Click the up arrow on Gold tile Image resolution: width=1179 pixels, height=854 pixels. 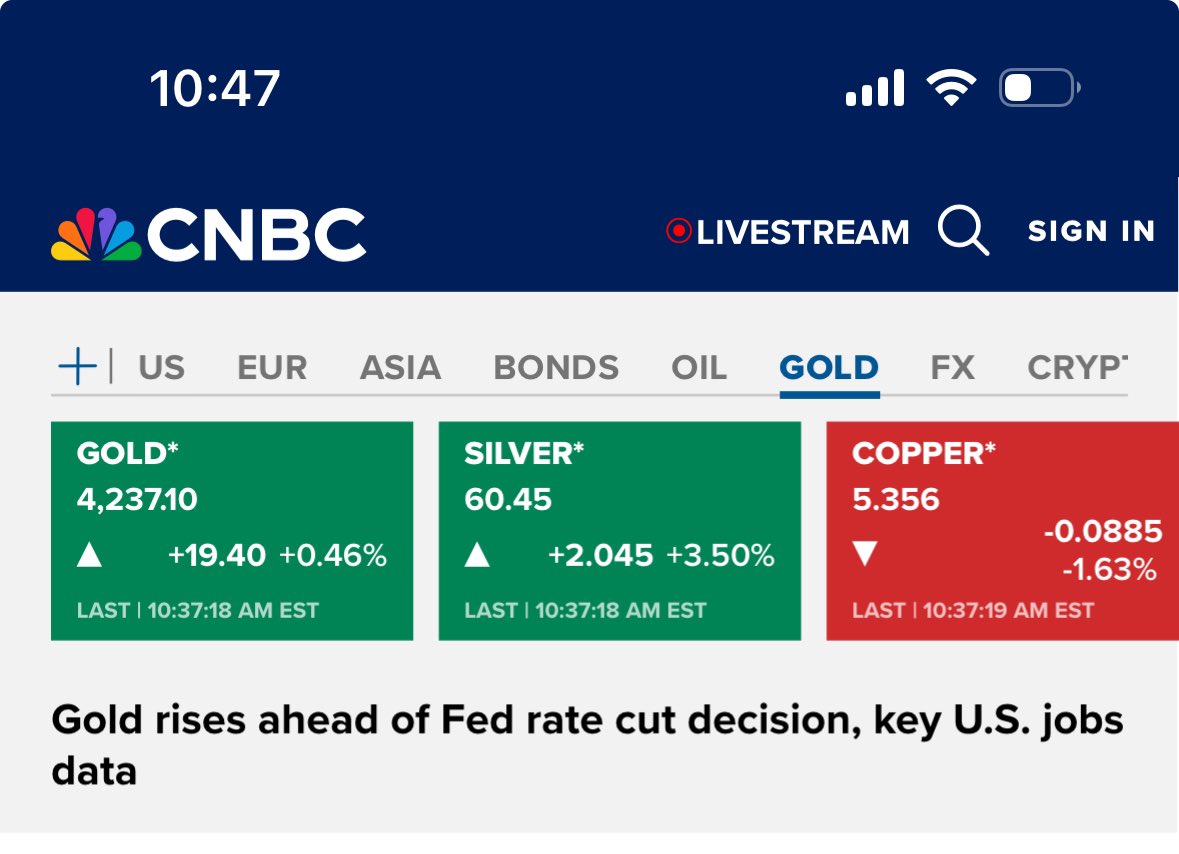[x=90, y=555]
